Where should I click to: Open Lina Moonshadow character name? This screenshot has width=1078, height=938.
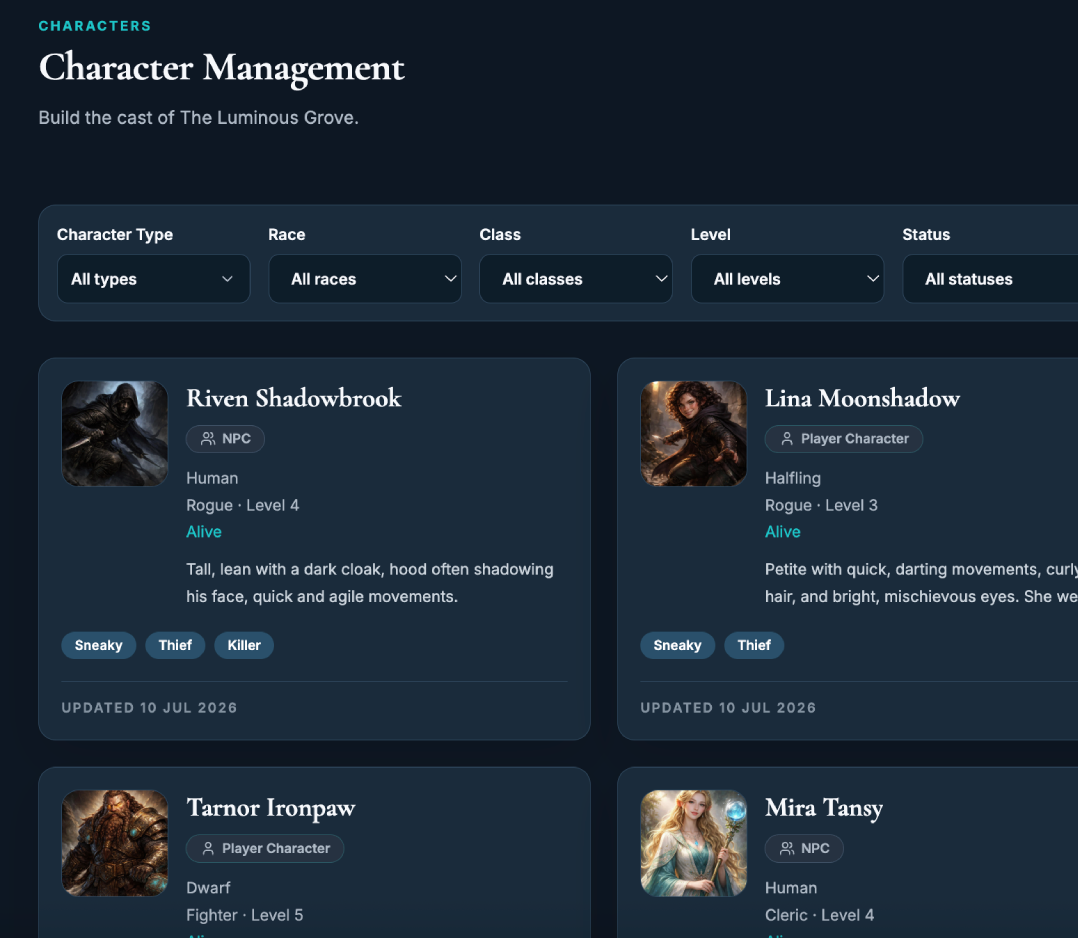pyautogui.click(x=862, y=398)
